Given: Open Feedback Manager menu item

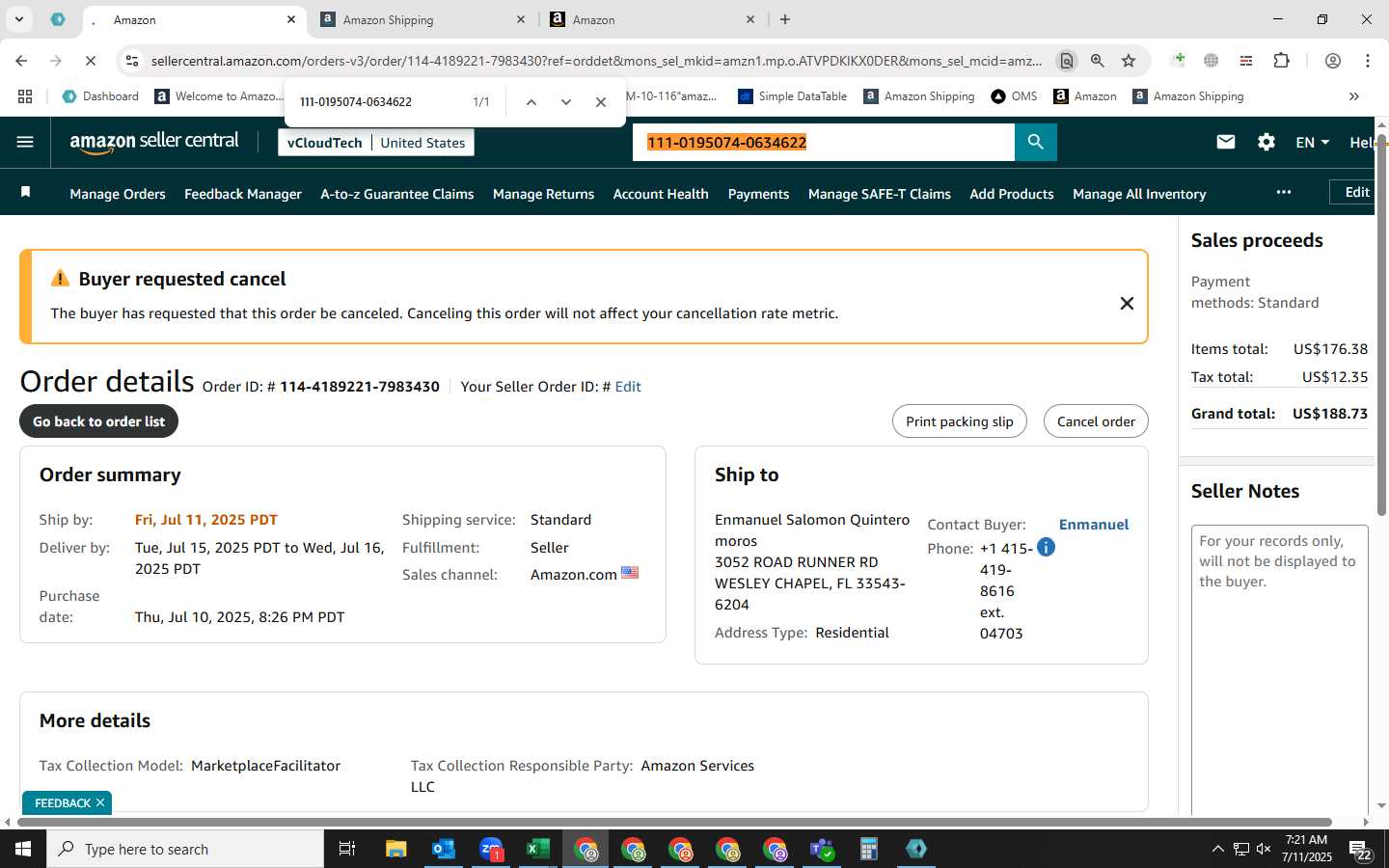Looking at the screenshot, I should pos(243,194).
